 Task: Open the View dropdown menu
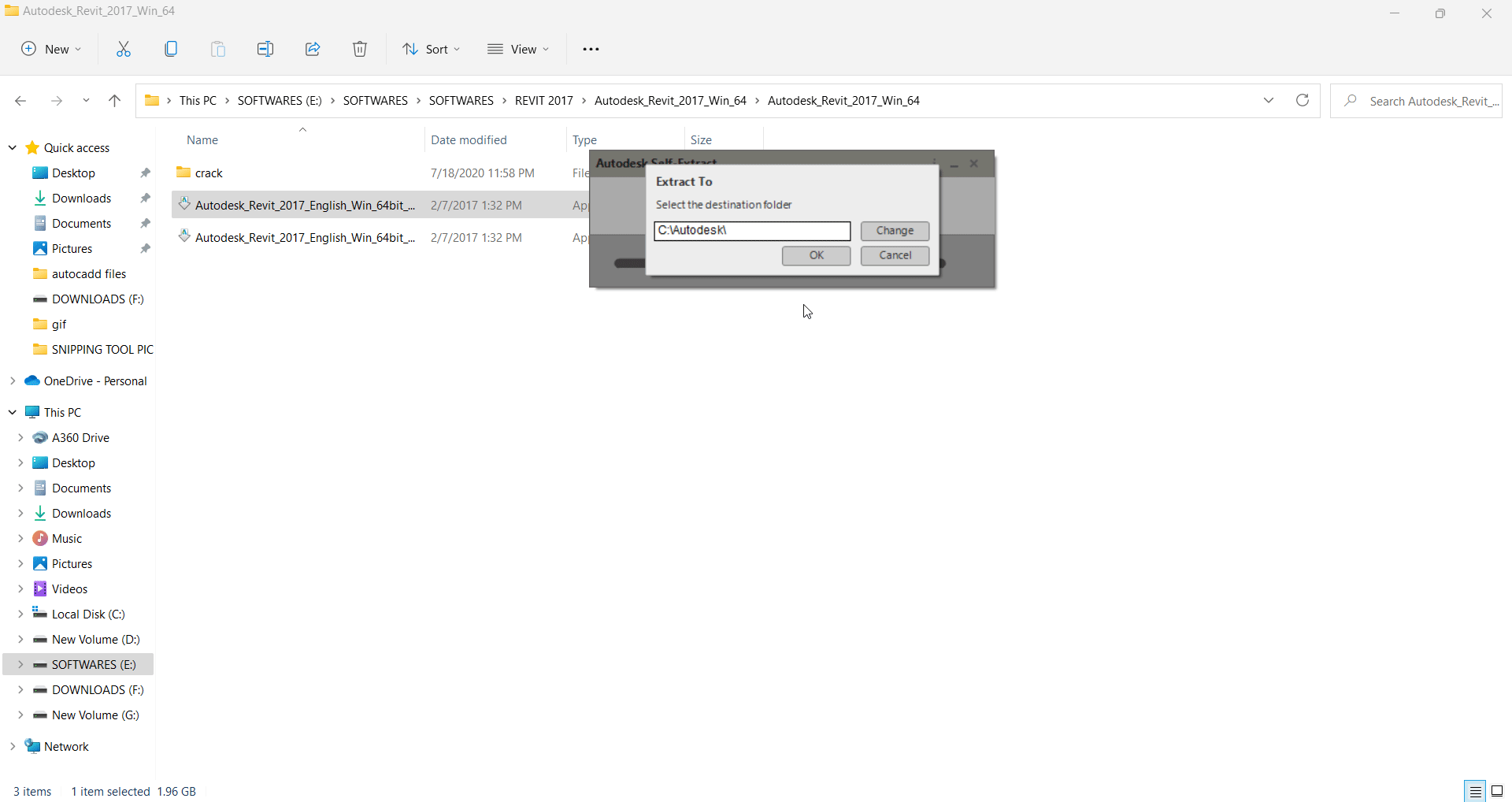(x=518, y=49)
